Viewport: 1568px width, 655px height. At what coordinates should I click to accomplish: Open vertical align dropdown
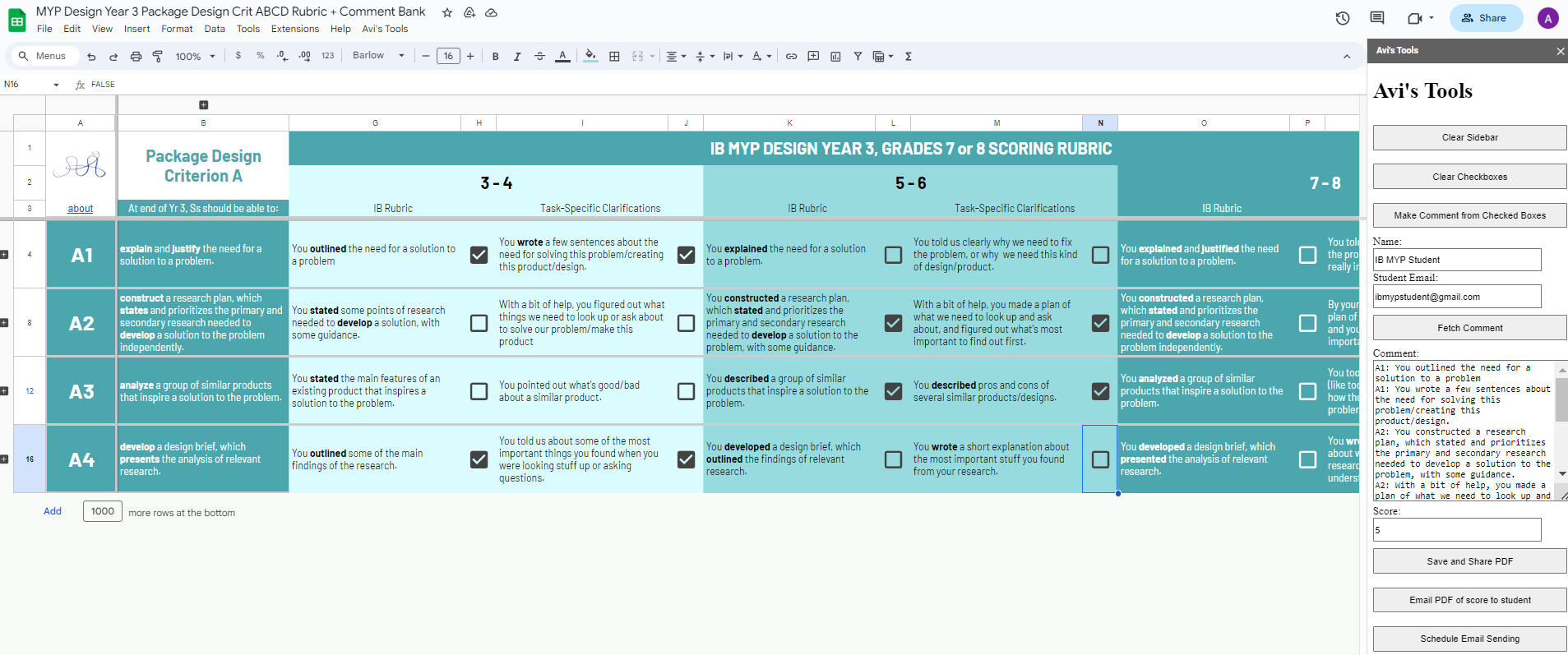[x=705, y=57]
